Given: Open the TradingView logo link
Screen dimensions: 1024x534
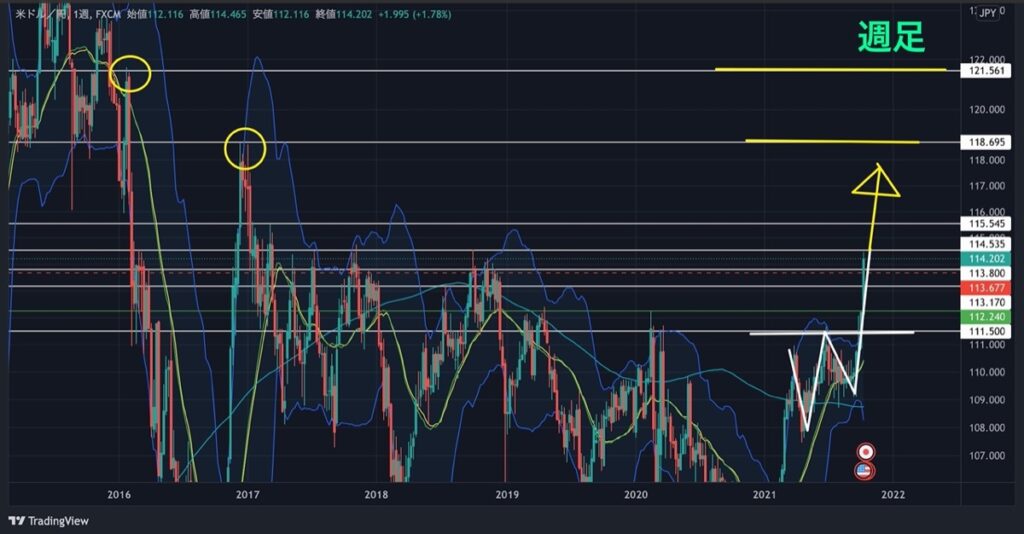Looking at the screenshot, I should [x=48, y=521].
